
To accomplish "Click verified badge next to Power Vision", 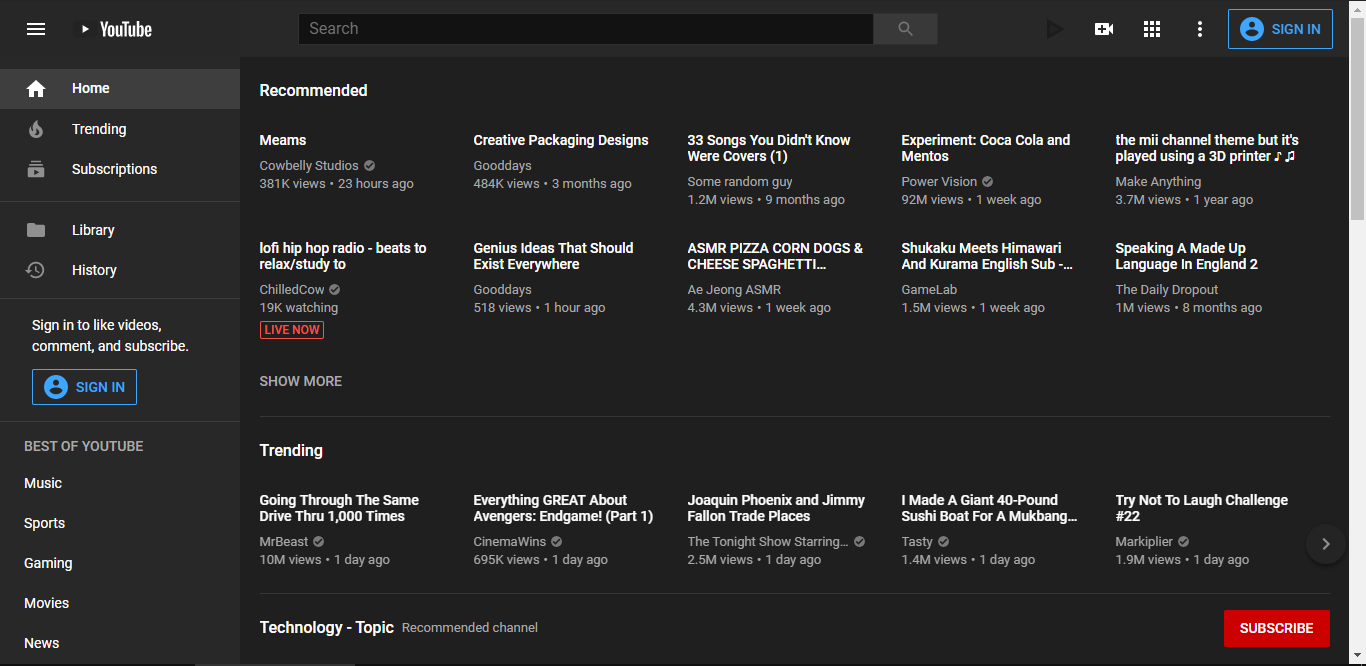I will point(987,181).
